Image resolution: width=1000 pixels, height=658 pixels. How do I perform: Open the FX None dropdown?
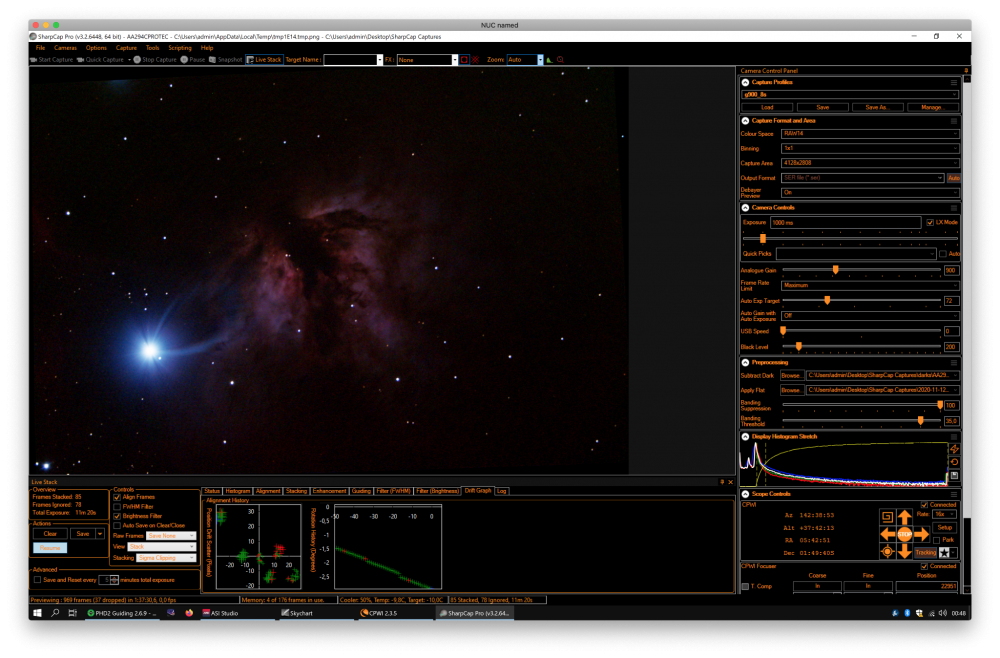(x=427, y=59)
